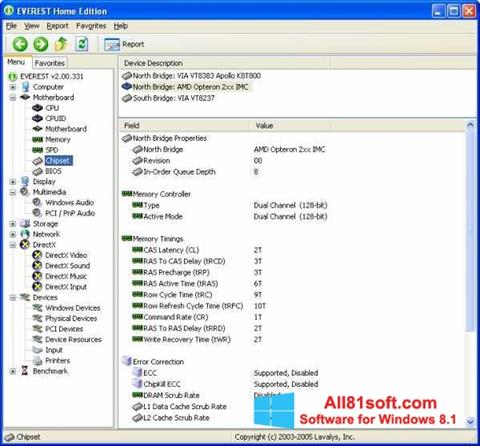480x446 pixels.
Task: Expand the Storage tree node
Action: (13, 224)
